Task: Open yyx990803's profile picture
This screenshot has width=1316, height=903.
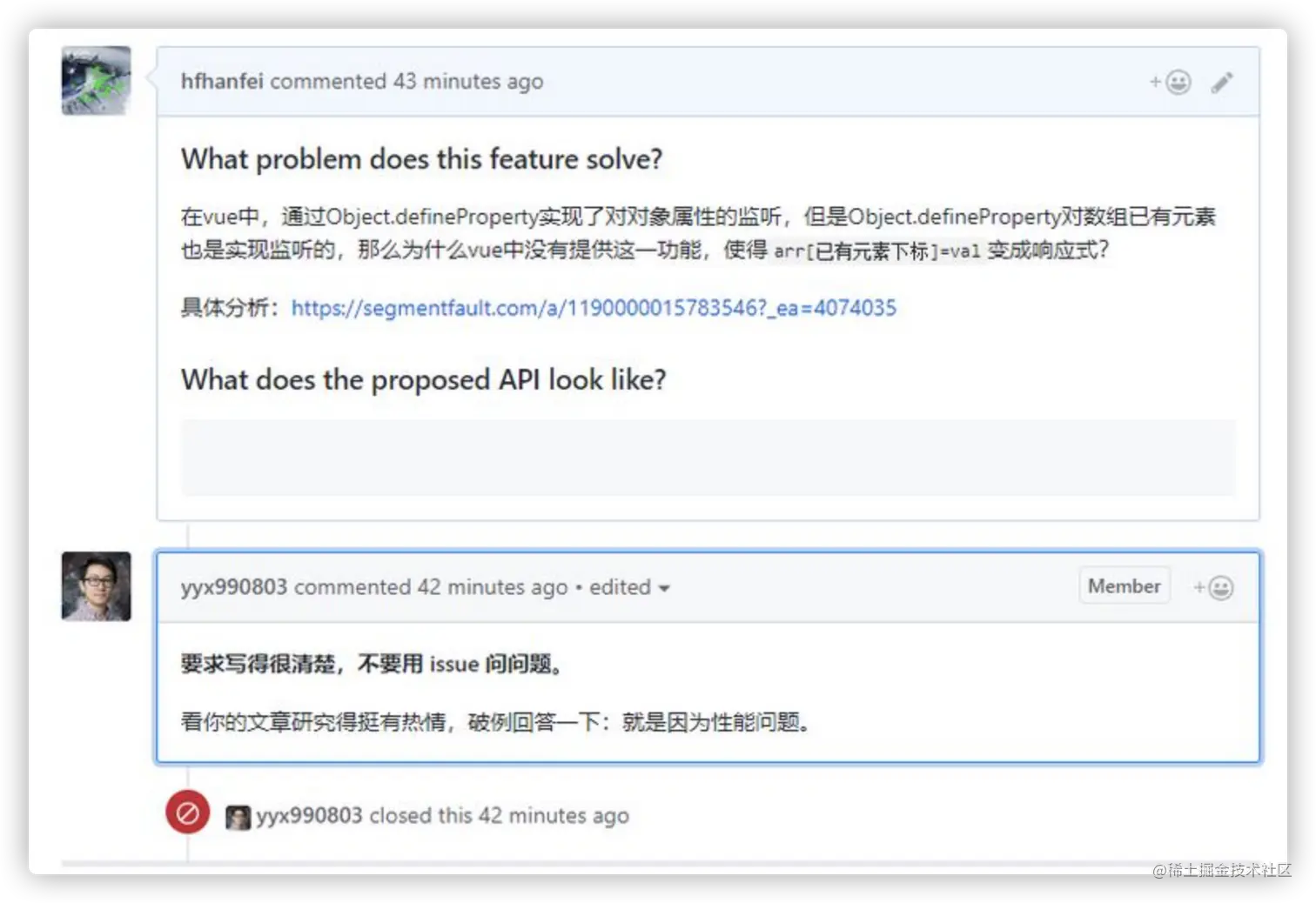Action: click(x=96, y=586)
